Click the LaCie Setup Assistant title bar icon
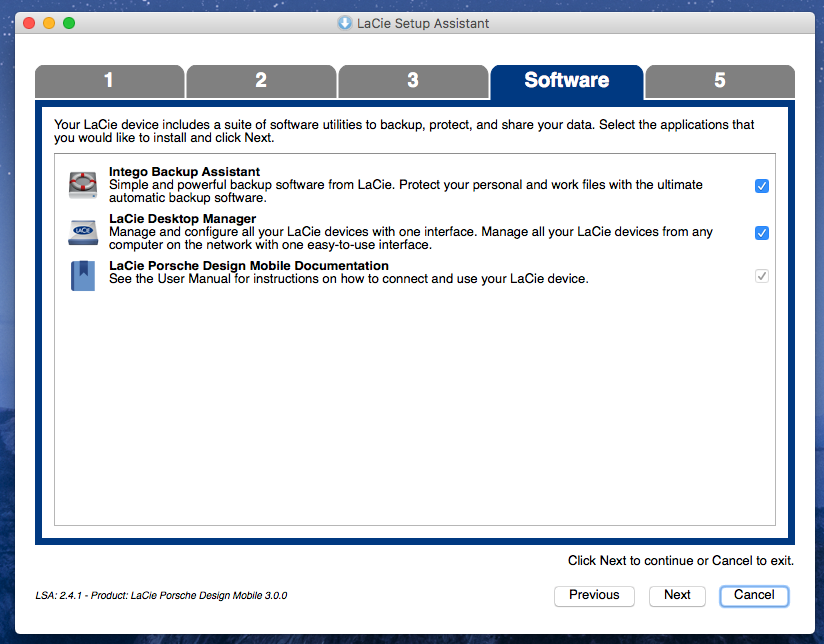This screenshot has height=644, width=824. point(345,23)
